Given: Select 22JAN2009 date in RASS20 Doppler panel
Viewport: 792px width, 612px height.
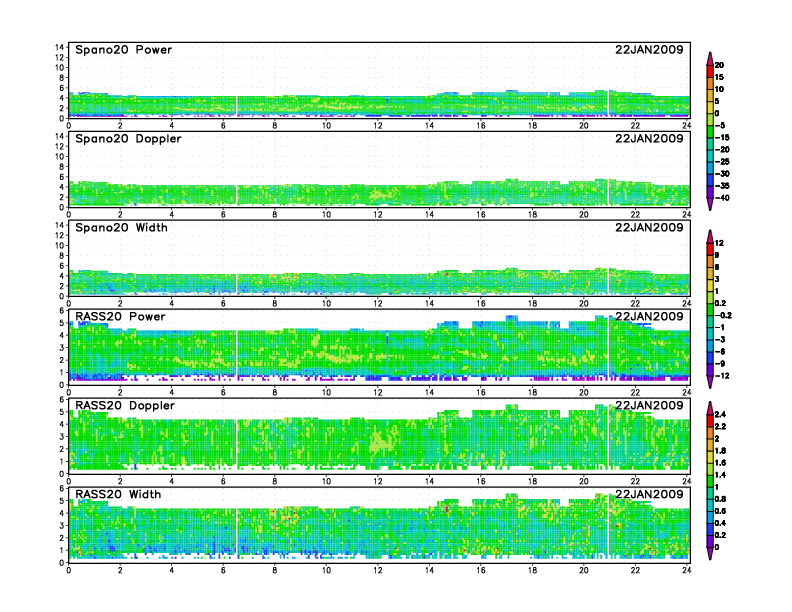Looking at the screenshot, I should point(649,405).
